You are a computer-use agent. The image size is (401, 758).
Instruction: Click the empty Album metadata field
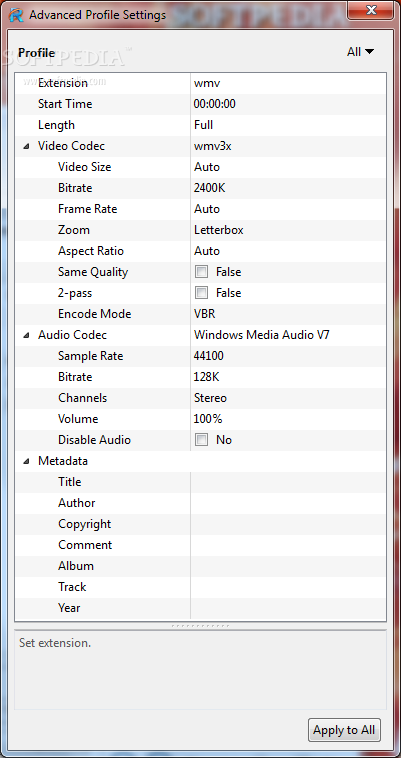click(288, 566)
